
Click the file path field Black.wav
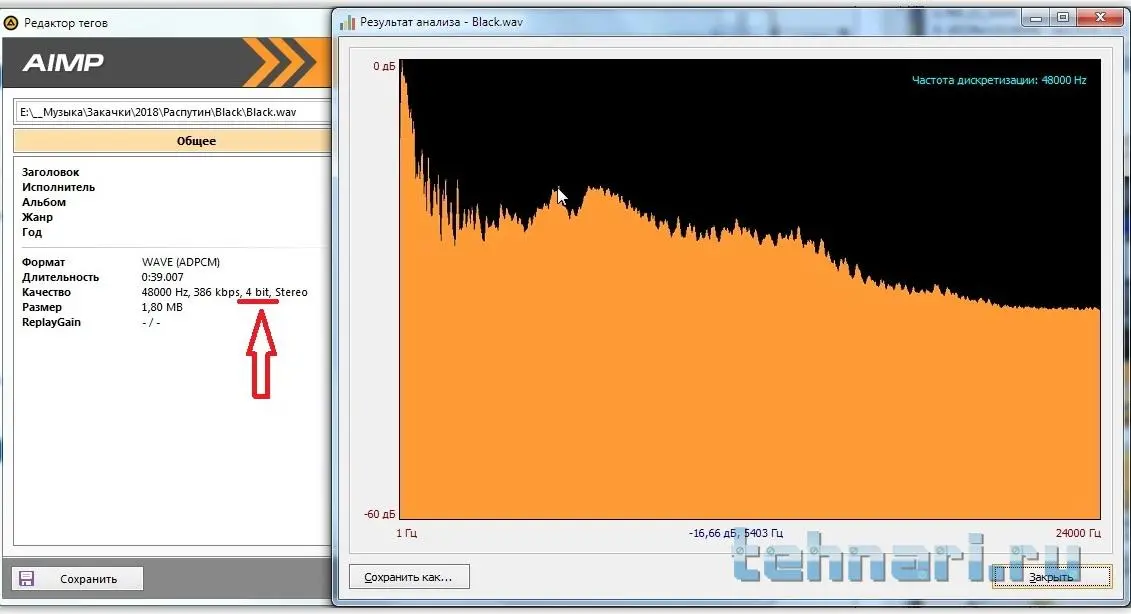point(172,112)
